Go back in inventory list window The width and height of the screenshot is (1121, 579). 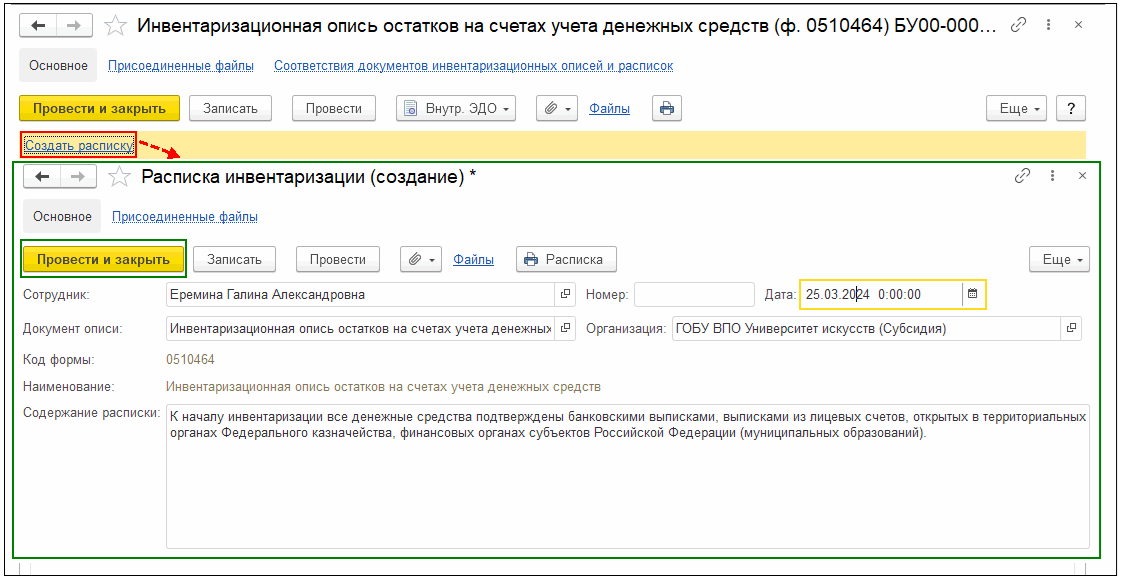click(x=39, y=25)
